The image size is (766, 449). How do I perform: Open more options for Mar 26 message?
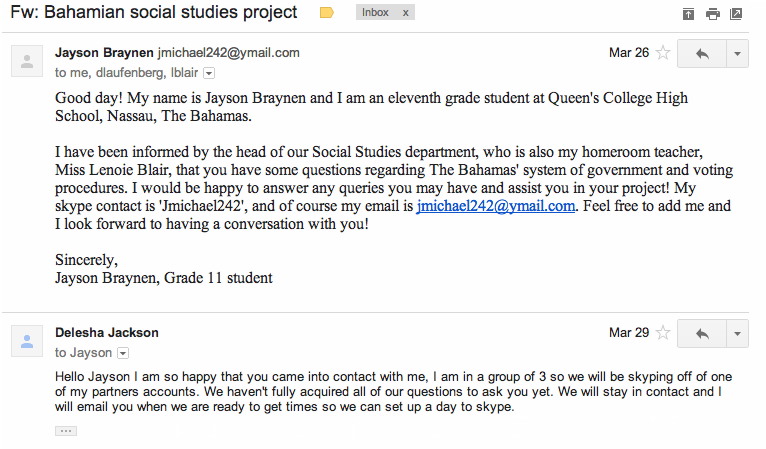pos(738,53)
